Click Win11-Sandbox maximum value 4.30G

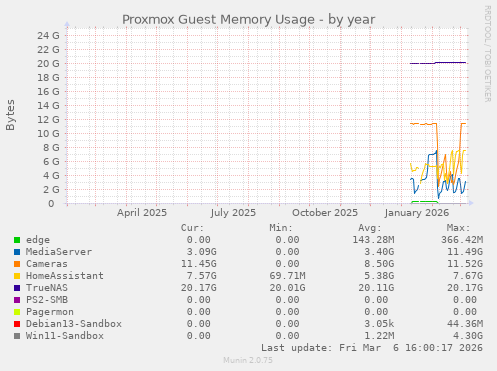468,336
